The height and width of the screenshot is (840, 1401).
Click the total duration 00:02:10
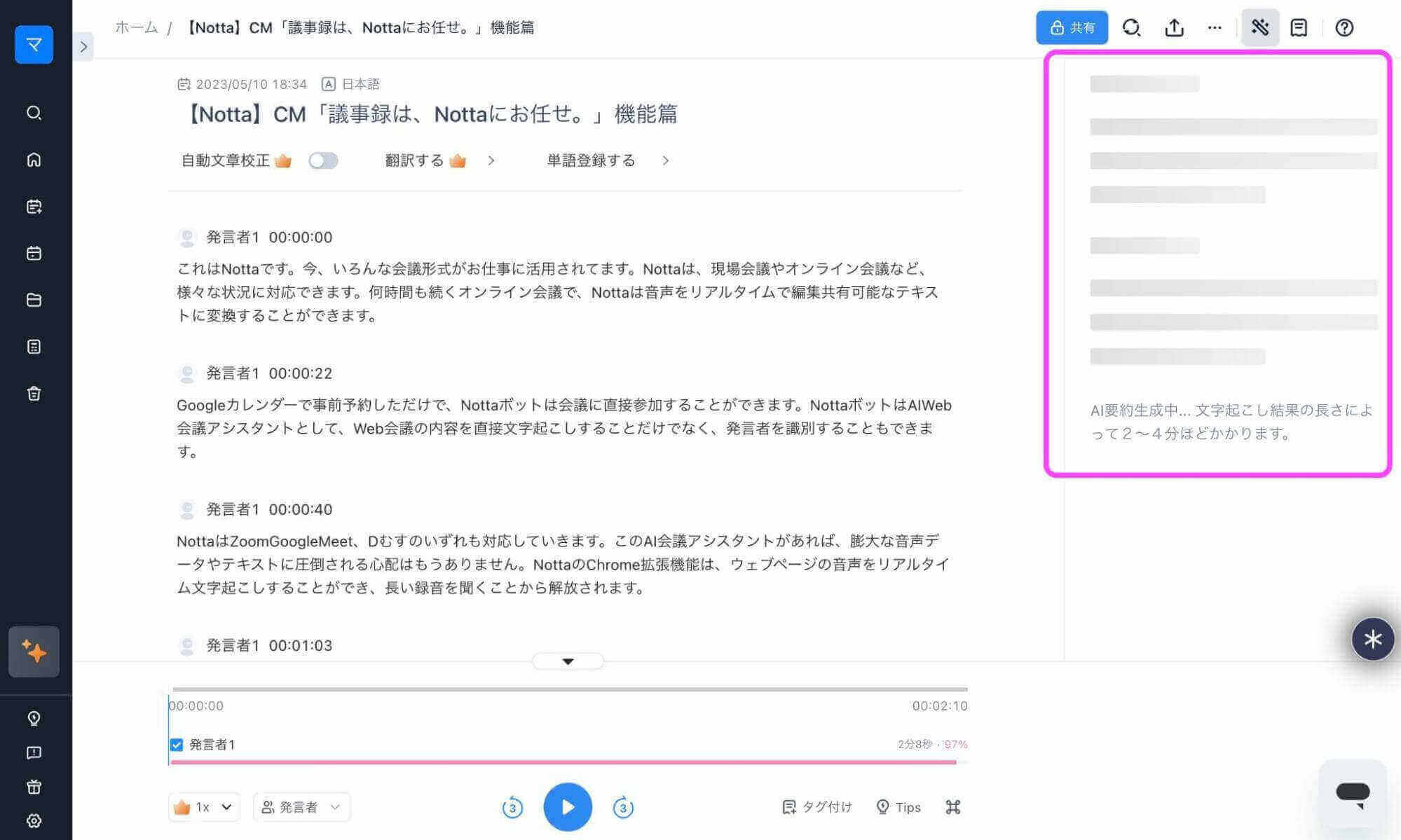pyautogui.click(x=940, y=706)
